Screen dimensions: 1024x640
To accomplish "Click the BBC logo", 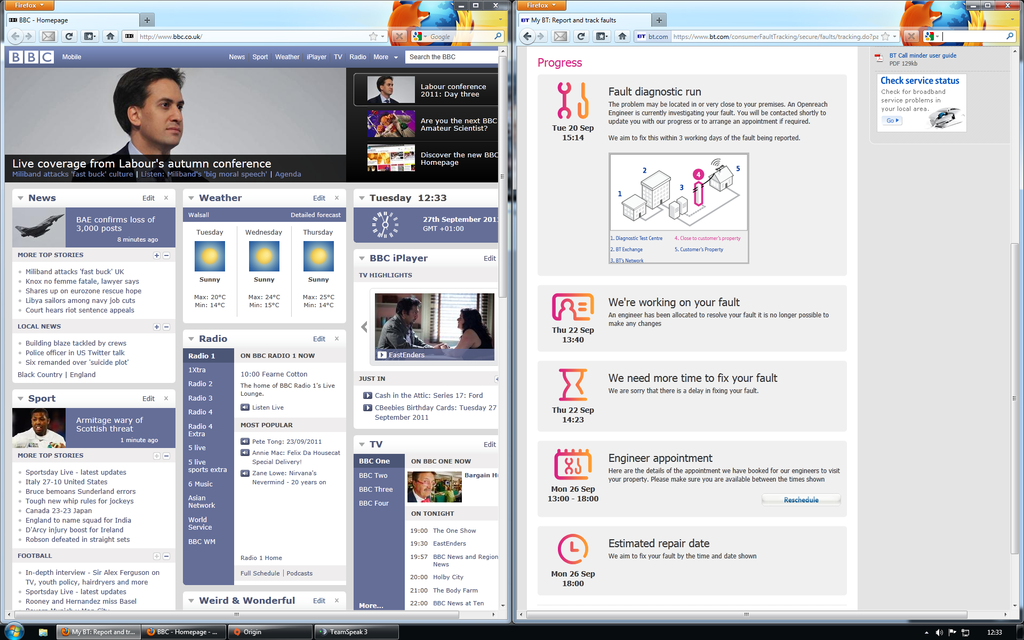I will (x=31, y=57).
